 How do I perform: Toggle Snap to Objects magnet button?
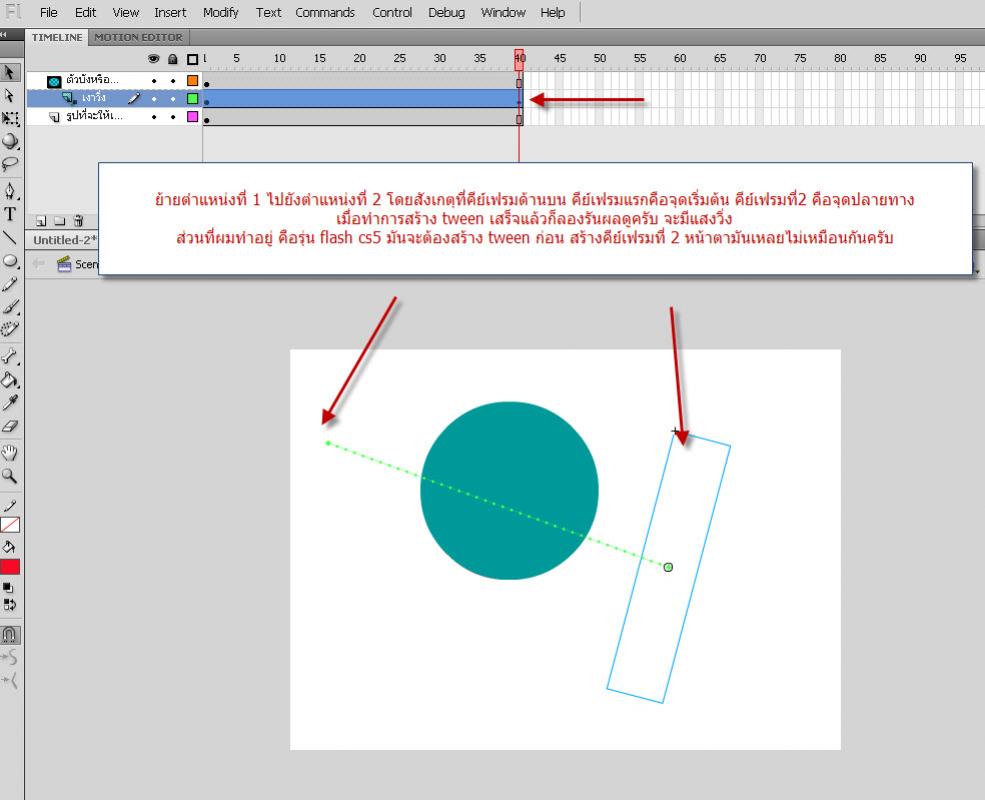coord(10,635)
